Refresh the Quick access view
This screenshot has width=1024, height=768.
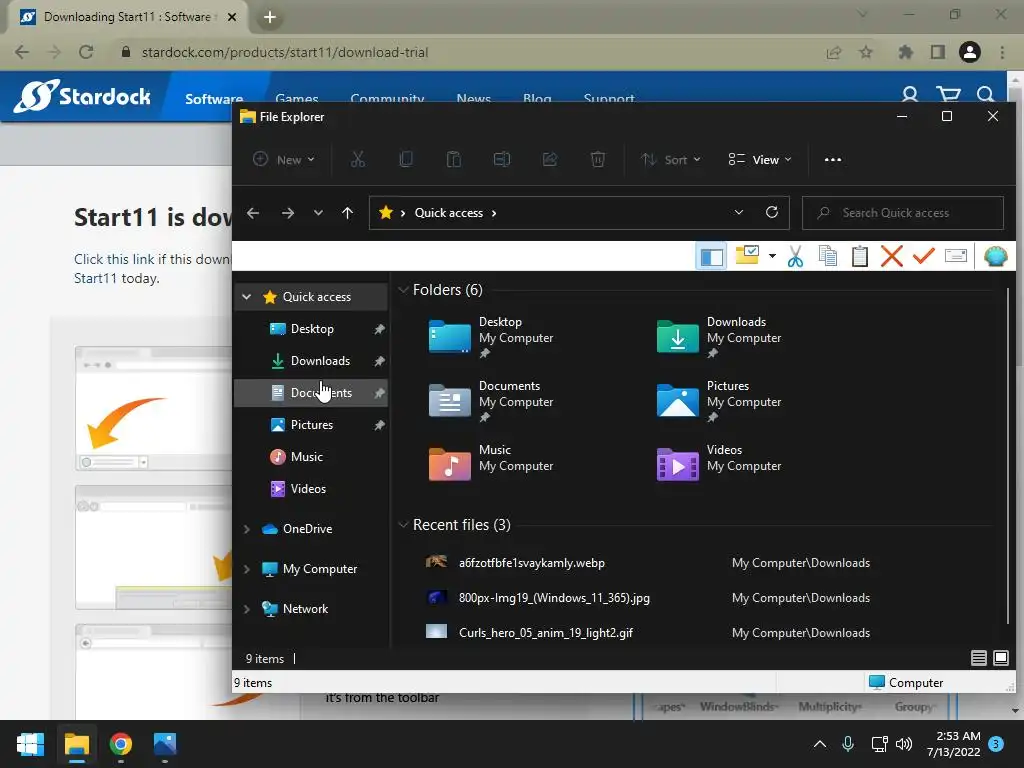point(772,212)
